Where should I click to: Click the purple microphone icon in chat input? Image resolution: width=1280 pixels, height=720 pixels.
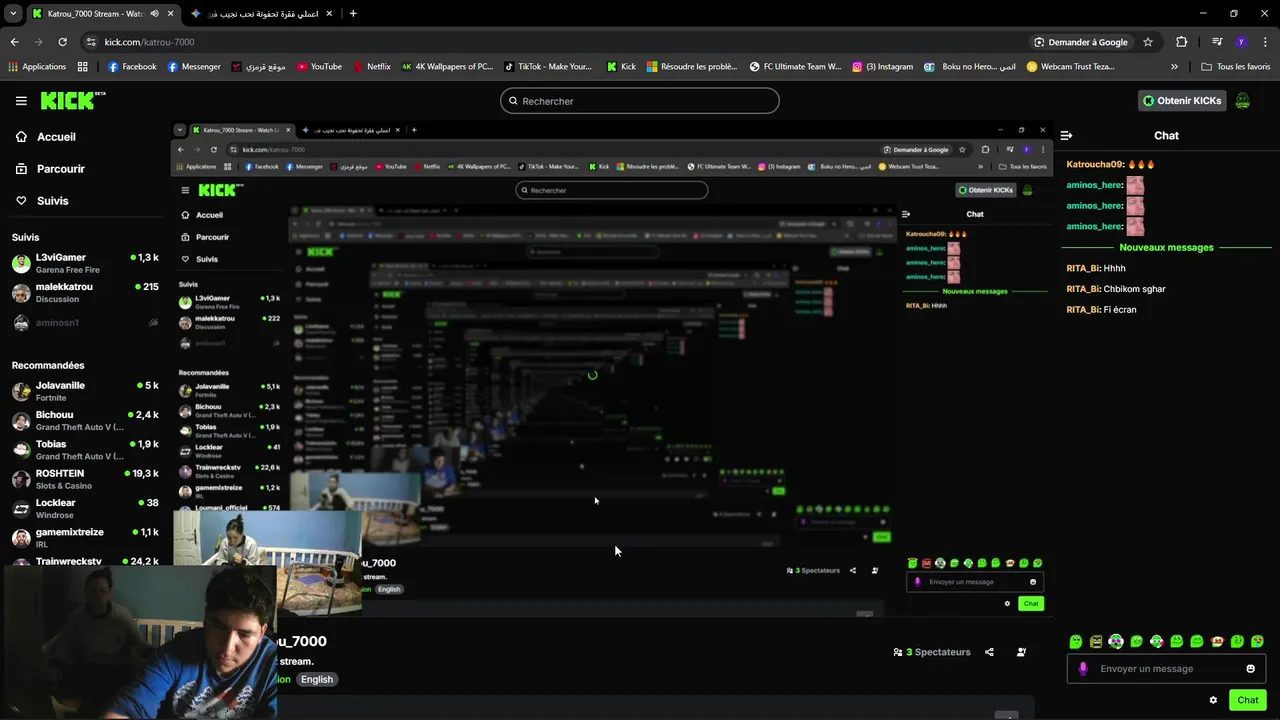1083,668
